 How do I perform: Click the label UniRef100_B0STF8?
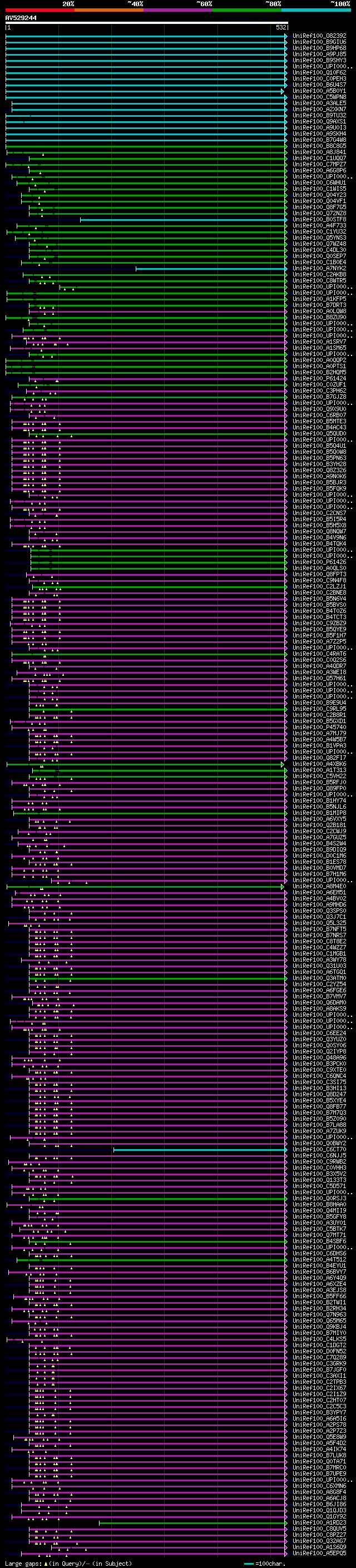tap(319, 220)
